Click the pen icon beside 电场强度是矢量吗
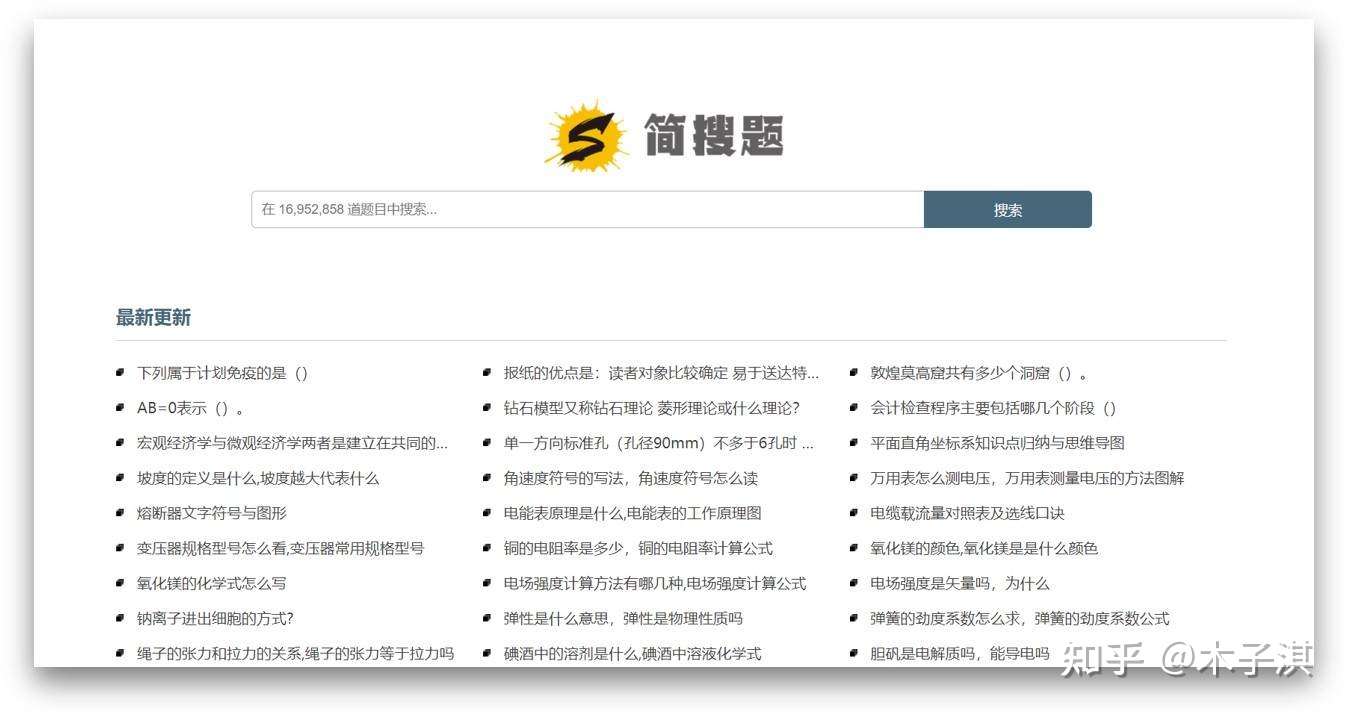This screenshot has width=1348, height=715. point(852,582)
